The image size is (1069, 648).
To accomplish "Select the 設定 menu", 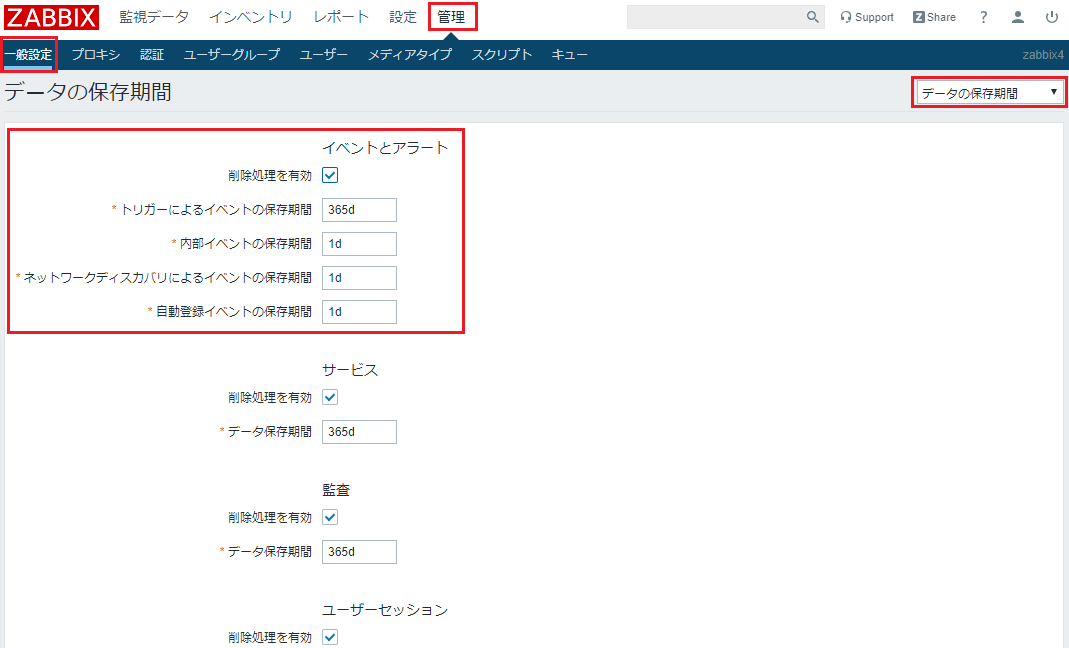I will pyautogui.click(x=402, y=16).
